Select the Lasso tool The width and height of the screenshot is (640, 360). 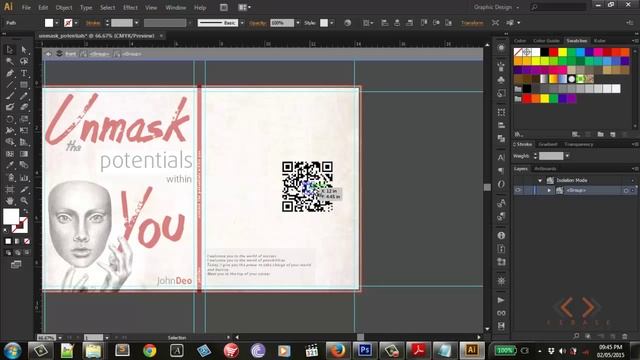(24, 61)
